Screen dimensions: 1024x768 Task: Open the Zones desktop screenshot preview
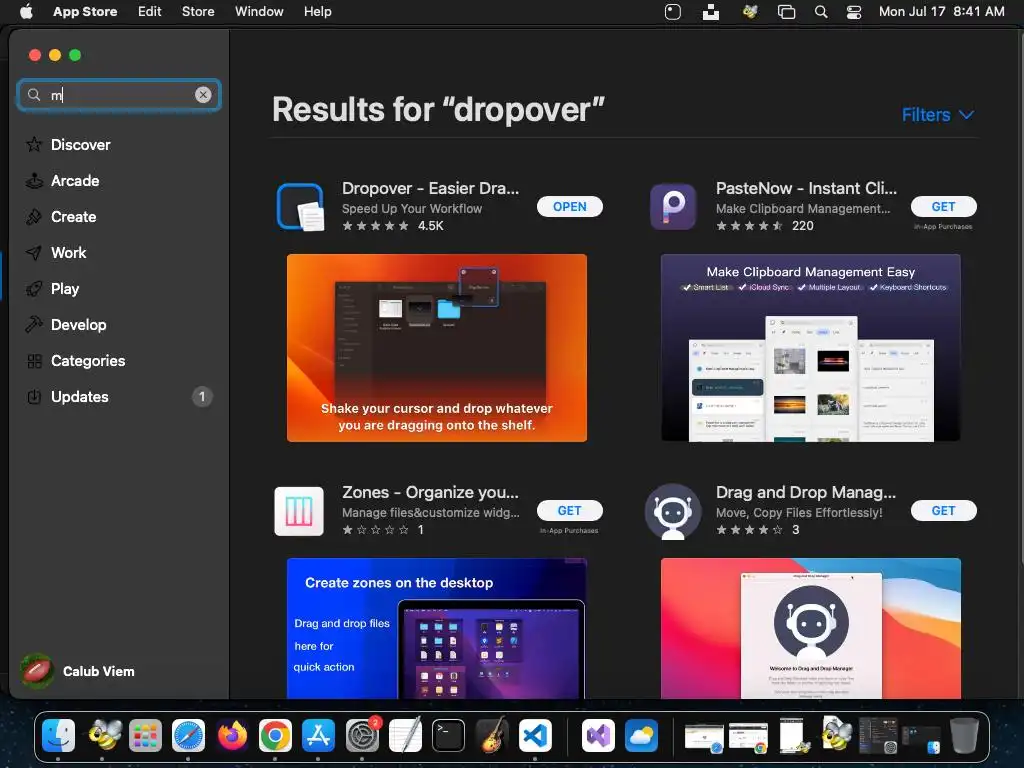(x=437, y=628)
